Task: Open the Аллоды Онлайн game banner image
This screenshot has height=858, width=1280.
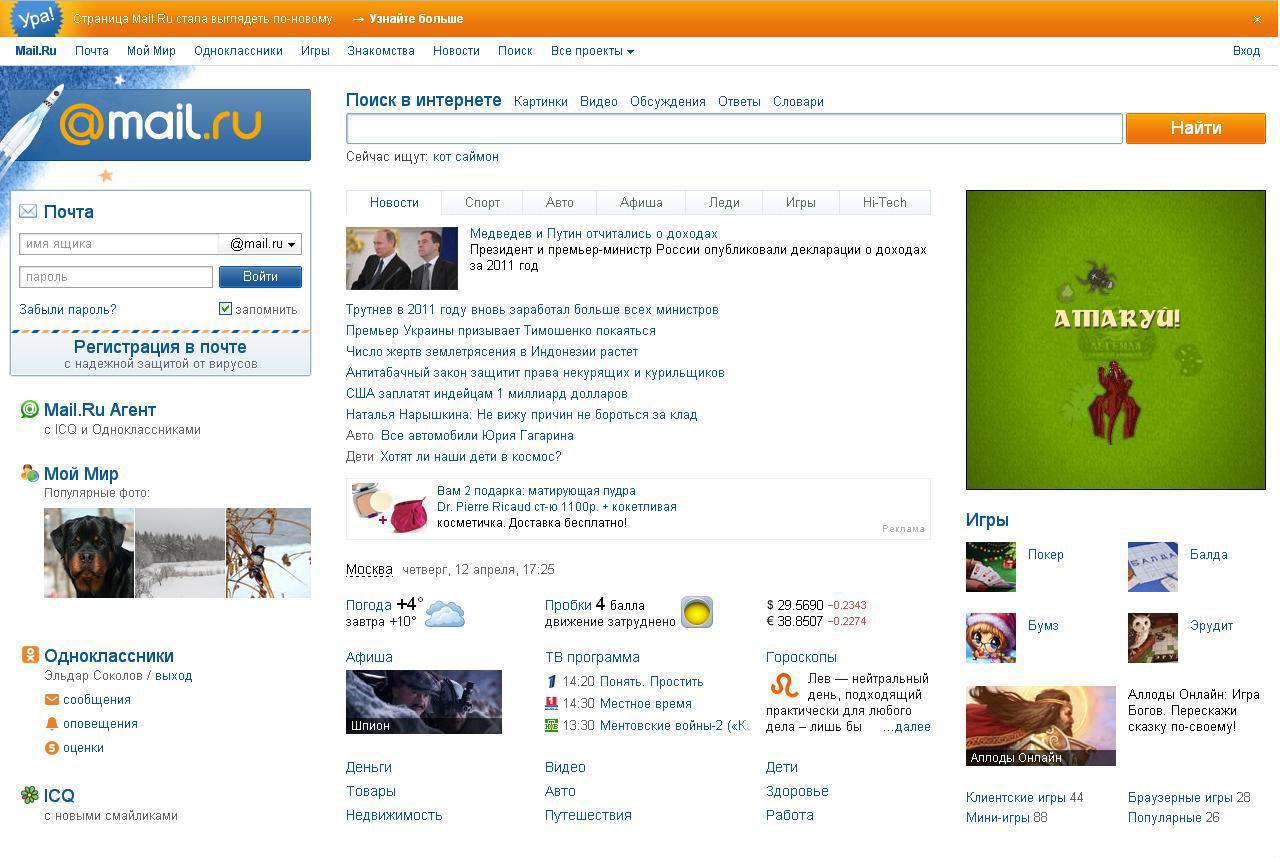Action: click(1041, 726)
